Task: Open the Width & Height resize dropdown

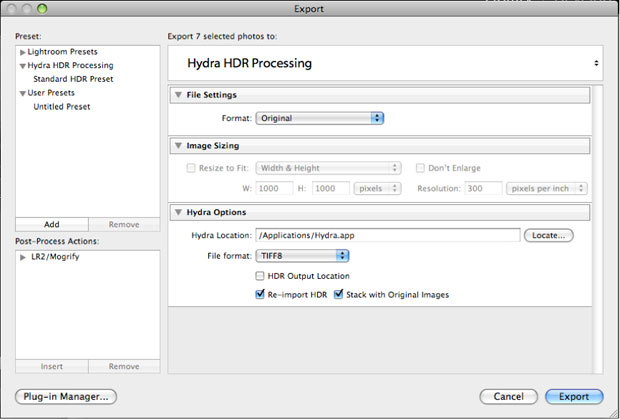Action: pyautogui.click(x=328, y=168)
